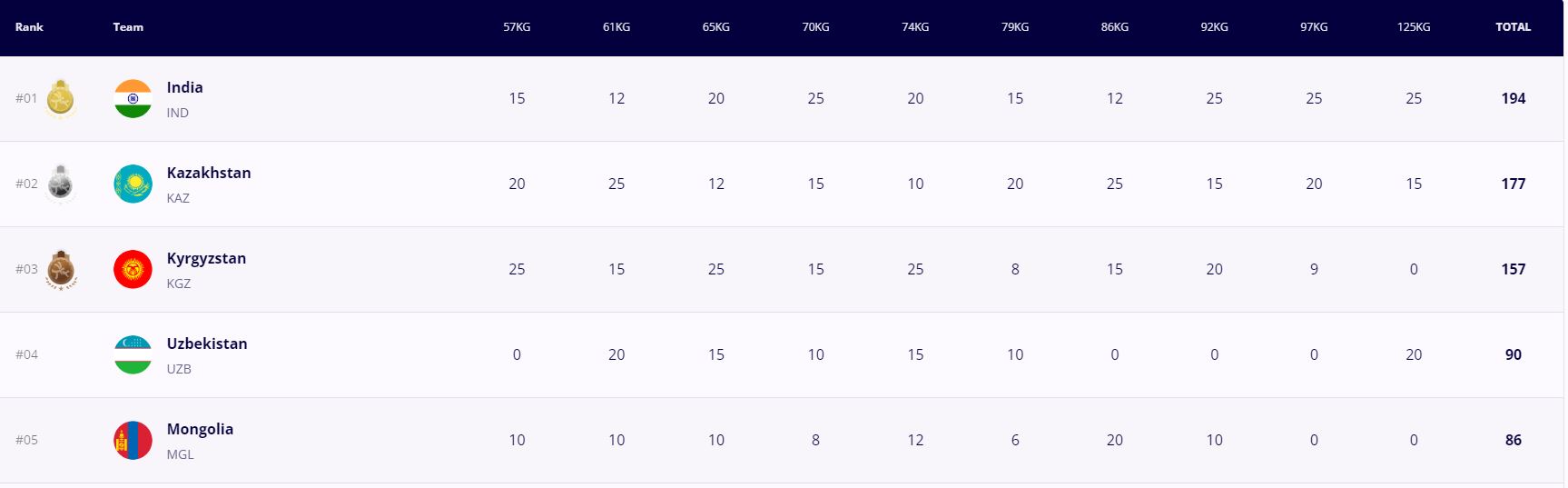Open the India team name link
1568x488 pixels.
point(184,87)
